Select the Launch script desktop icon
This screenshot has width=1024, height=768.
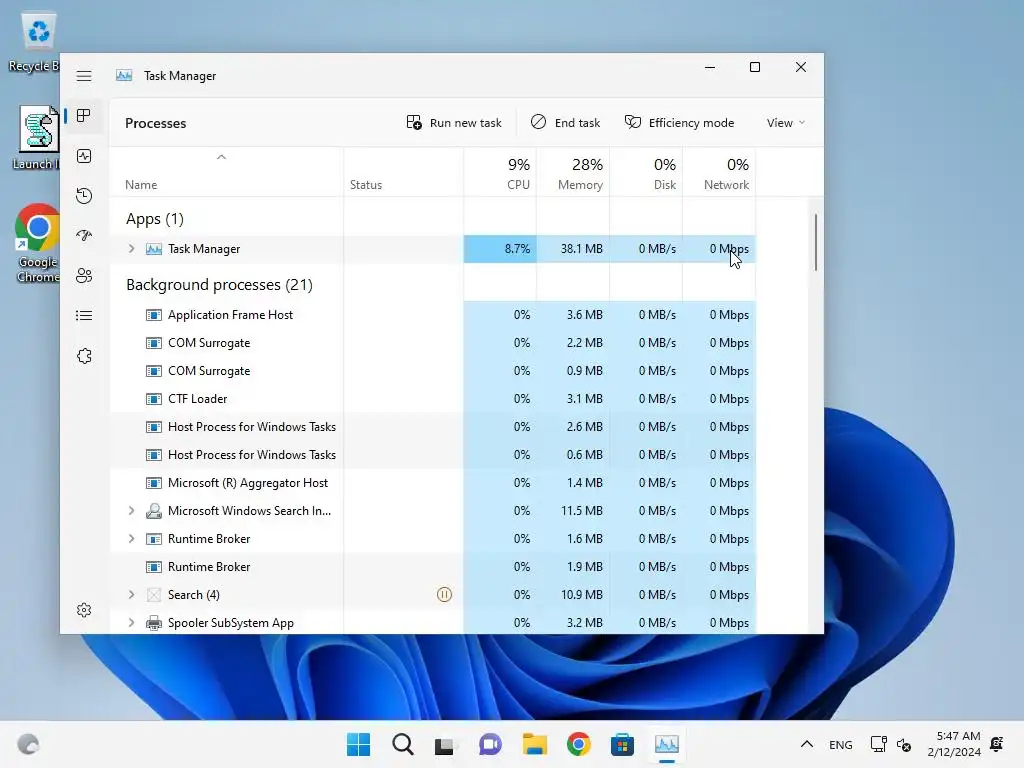tap(38, 138)
